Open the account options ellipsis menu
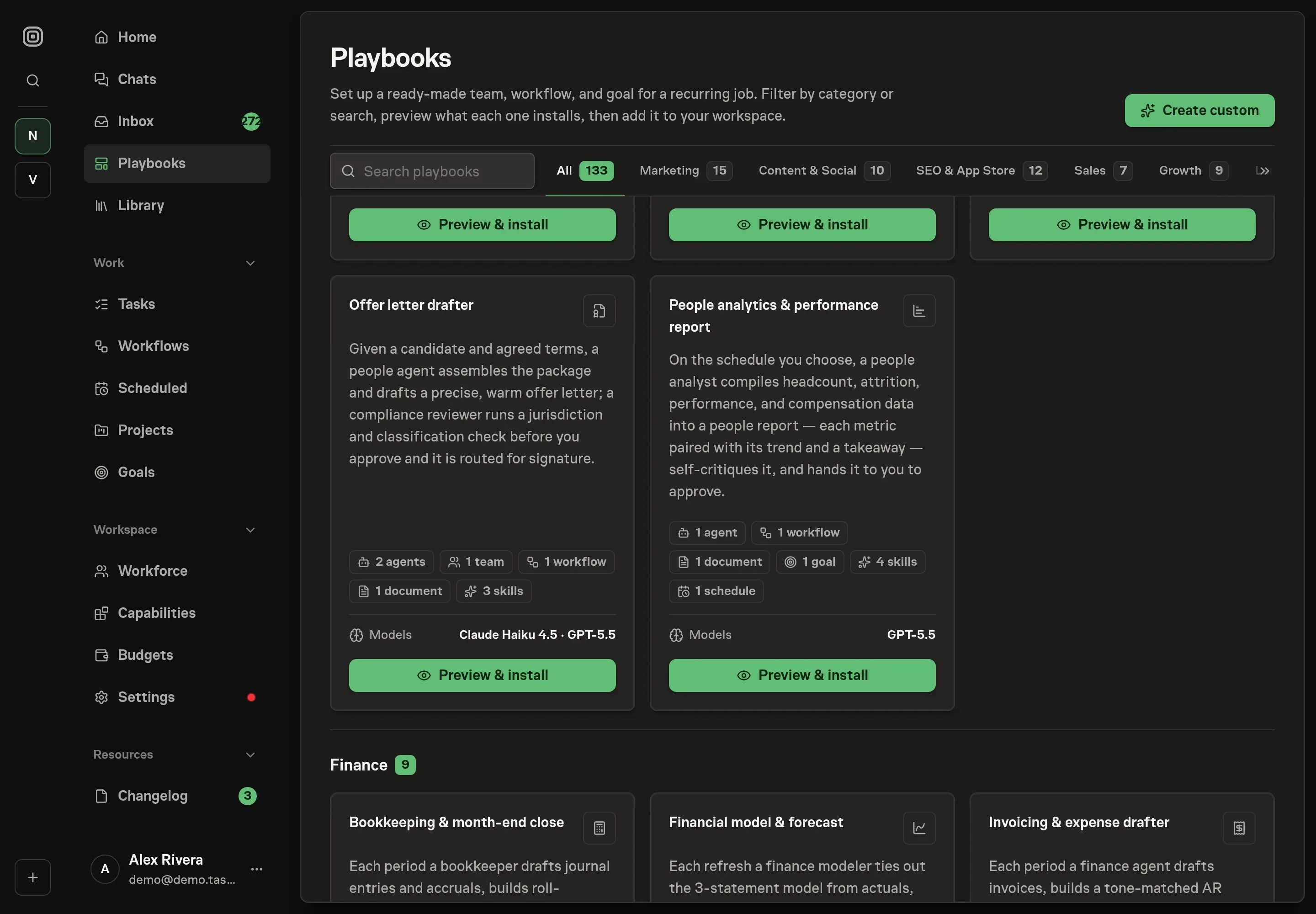Image resolution: width=1316 pixels, height=914 pixels. click(256, 869)
